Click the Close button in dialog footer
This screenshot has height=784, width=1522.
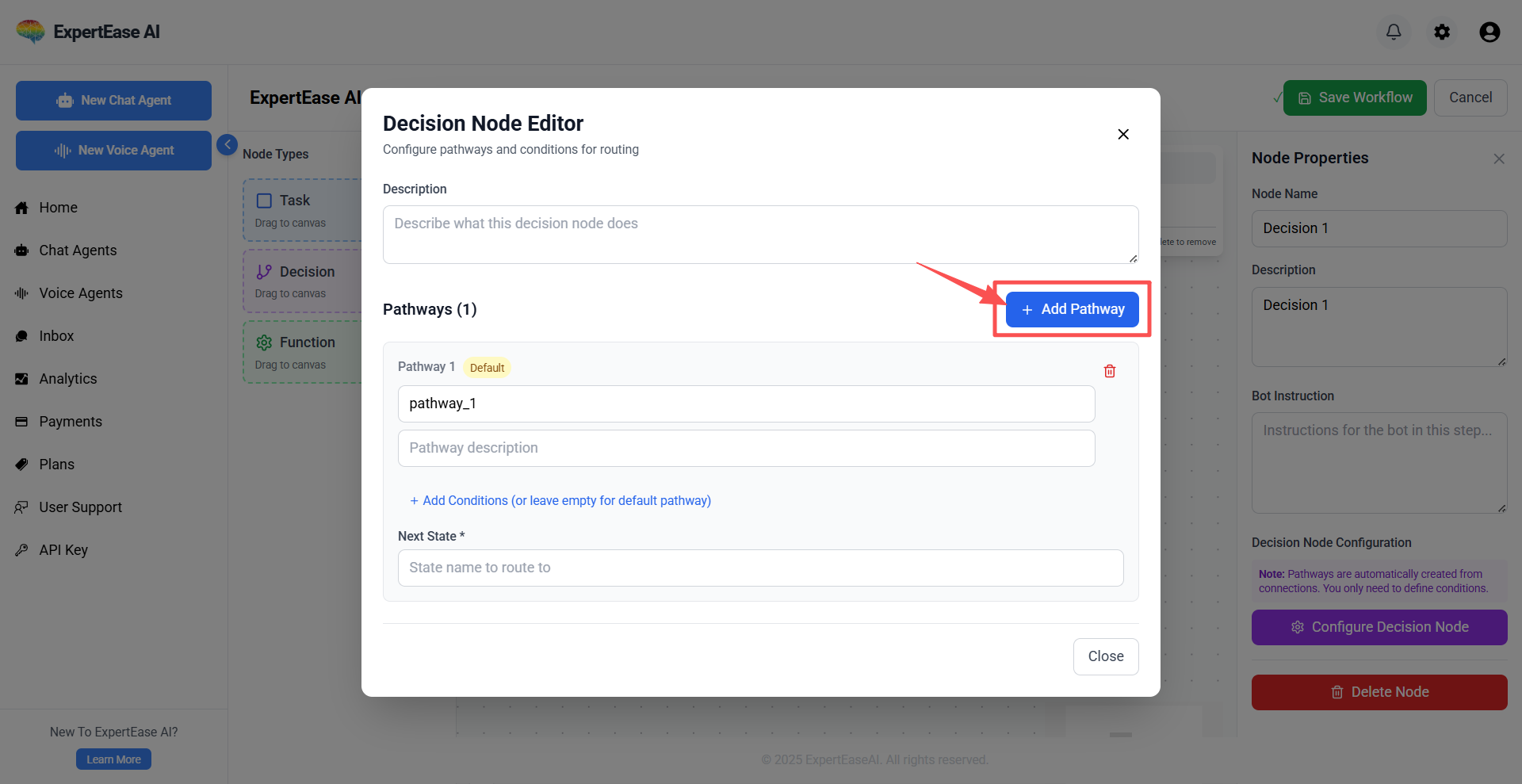[1105, 656]
